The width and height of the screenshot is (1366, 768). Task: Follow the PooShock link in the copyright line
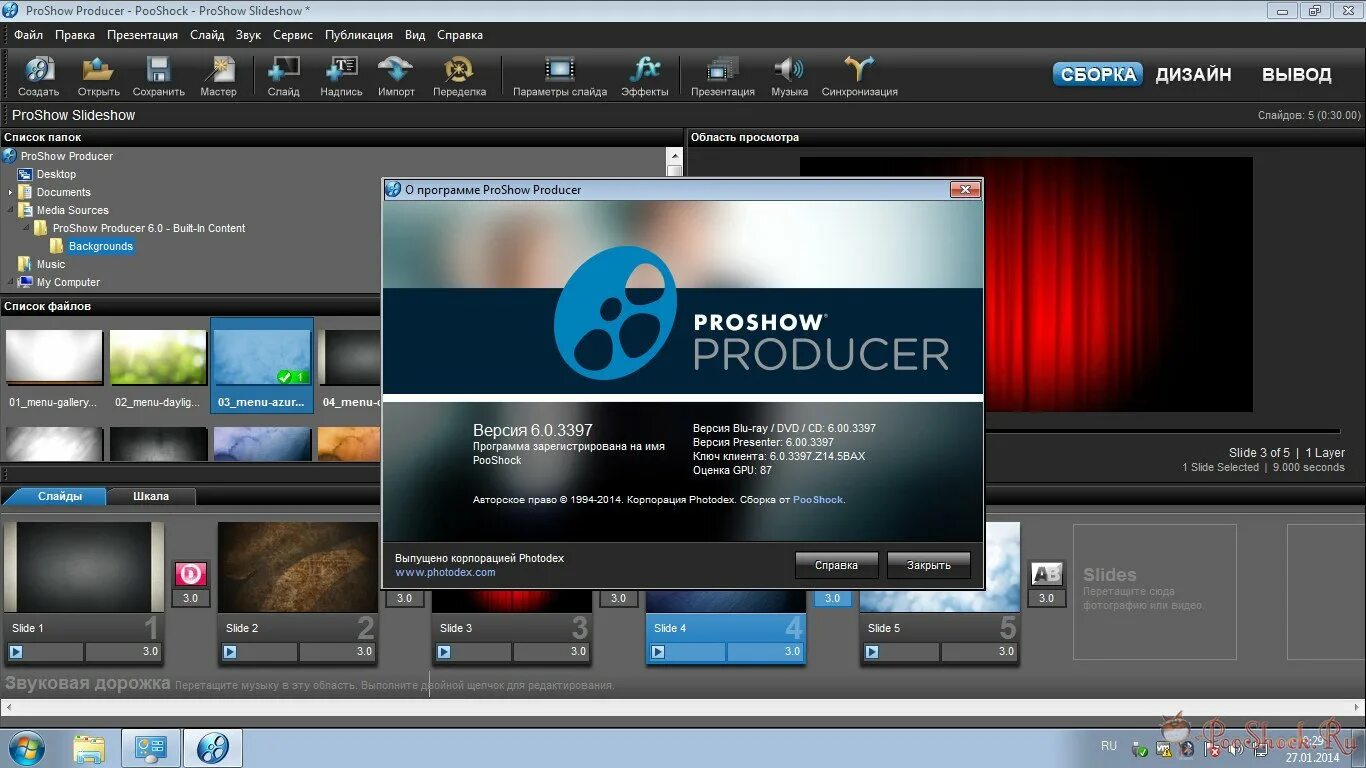coord(818,499)
